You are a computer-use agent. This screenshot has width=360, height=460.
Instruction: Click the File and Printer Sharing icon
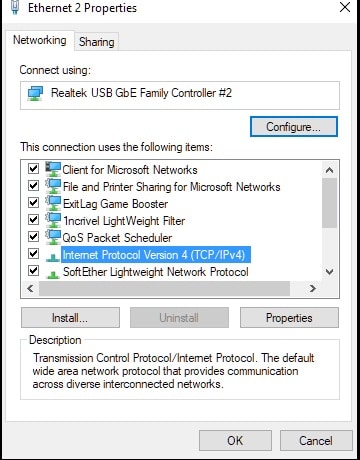pyautogui.click(x=53, y=186)
